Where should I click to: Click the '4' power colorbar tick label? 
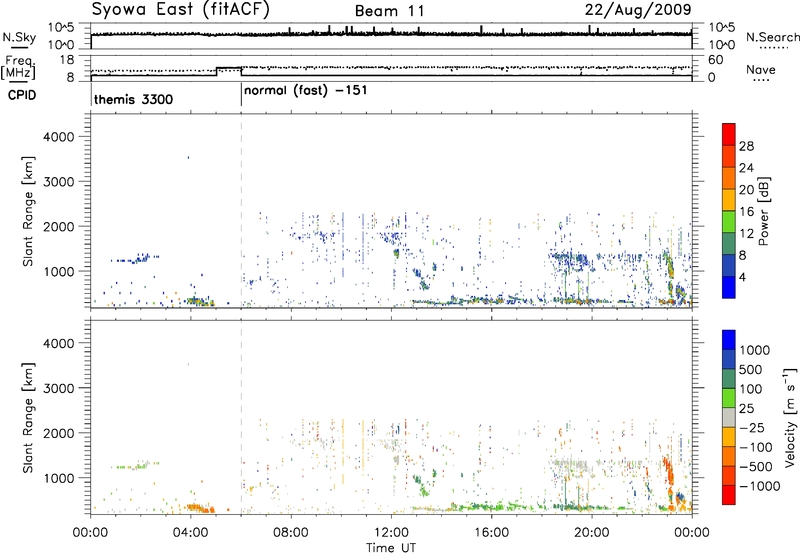(x=742, y=277)
